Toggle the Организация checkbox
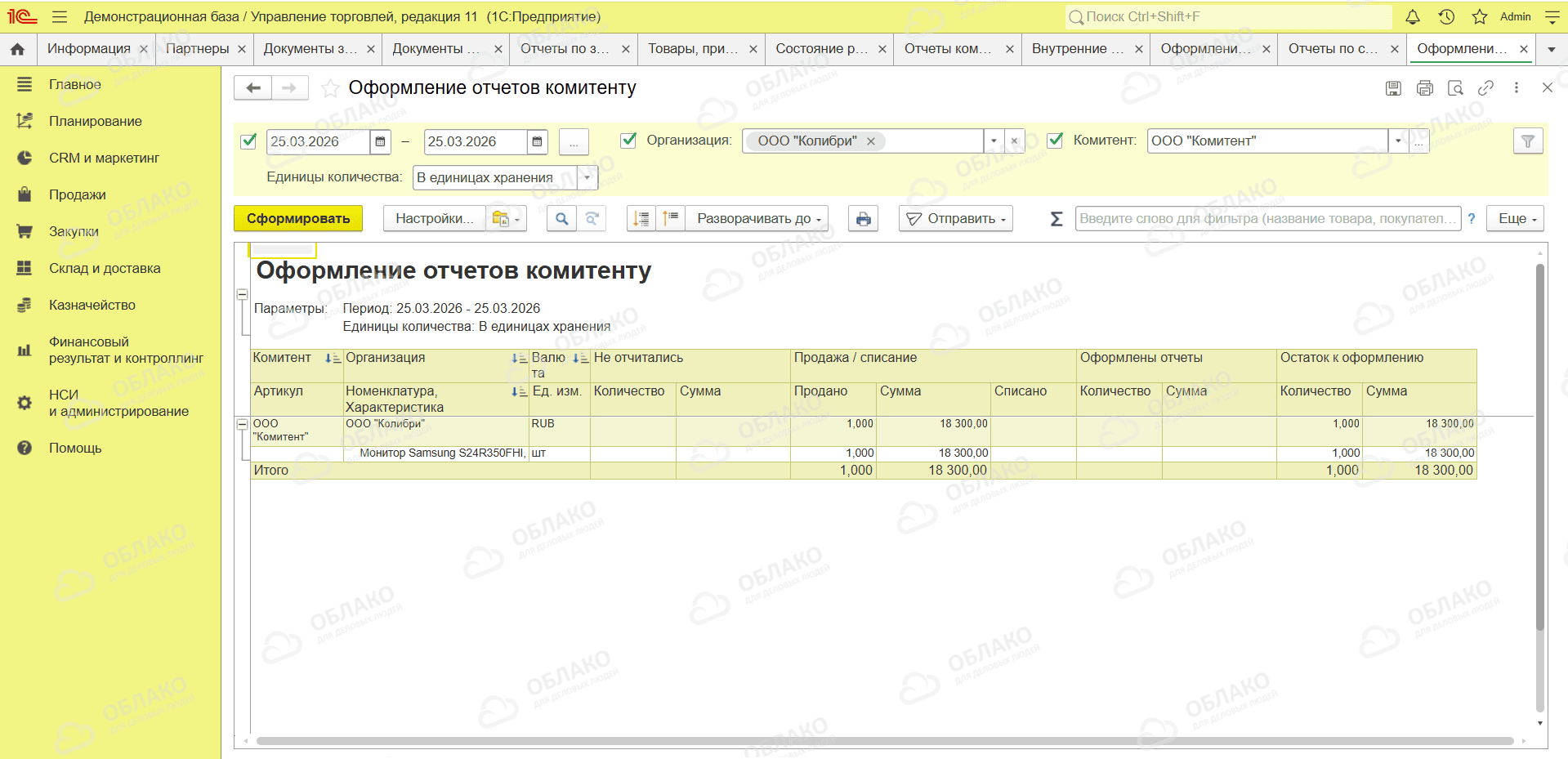The height and width of the screenshot is (759, 1568). tap(628, 141)
